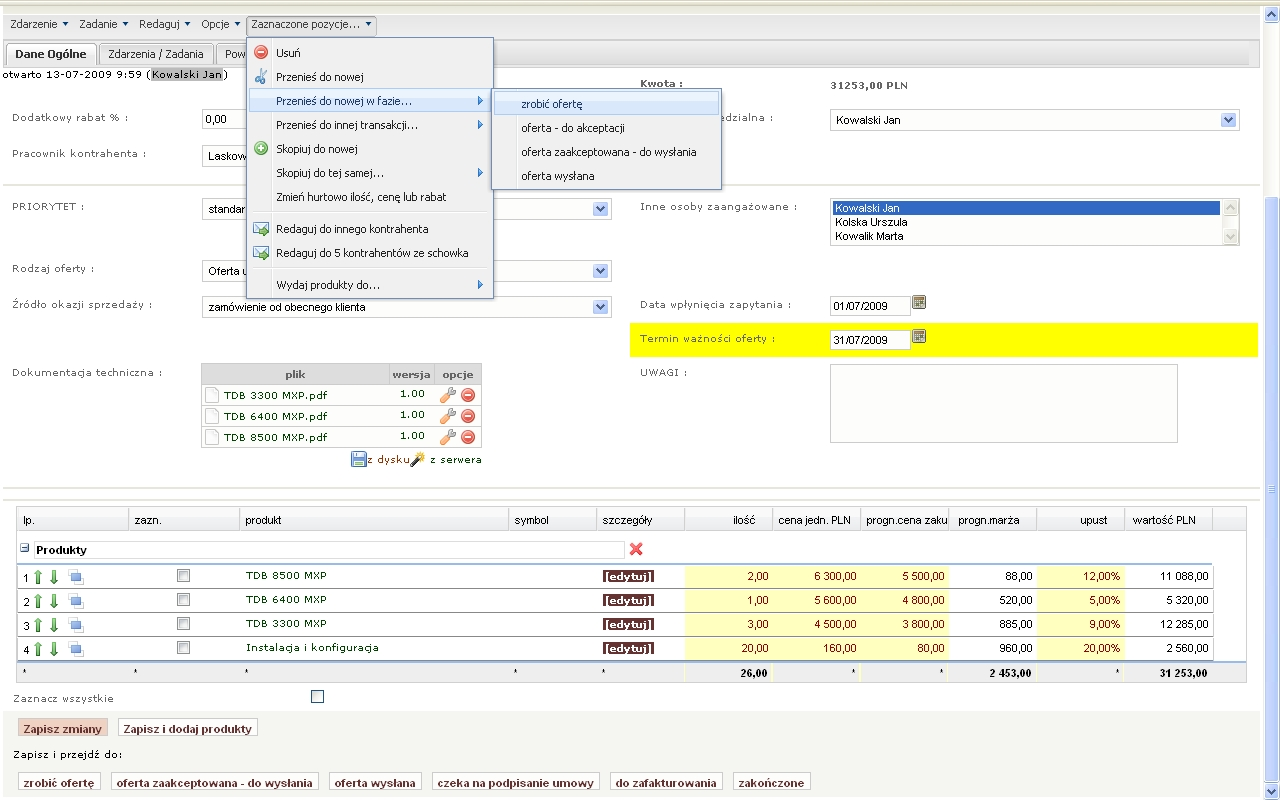Move TDB 3300 MXP row down
Screen dimensions: 1280x800
pos(54,624)
